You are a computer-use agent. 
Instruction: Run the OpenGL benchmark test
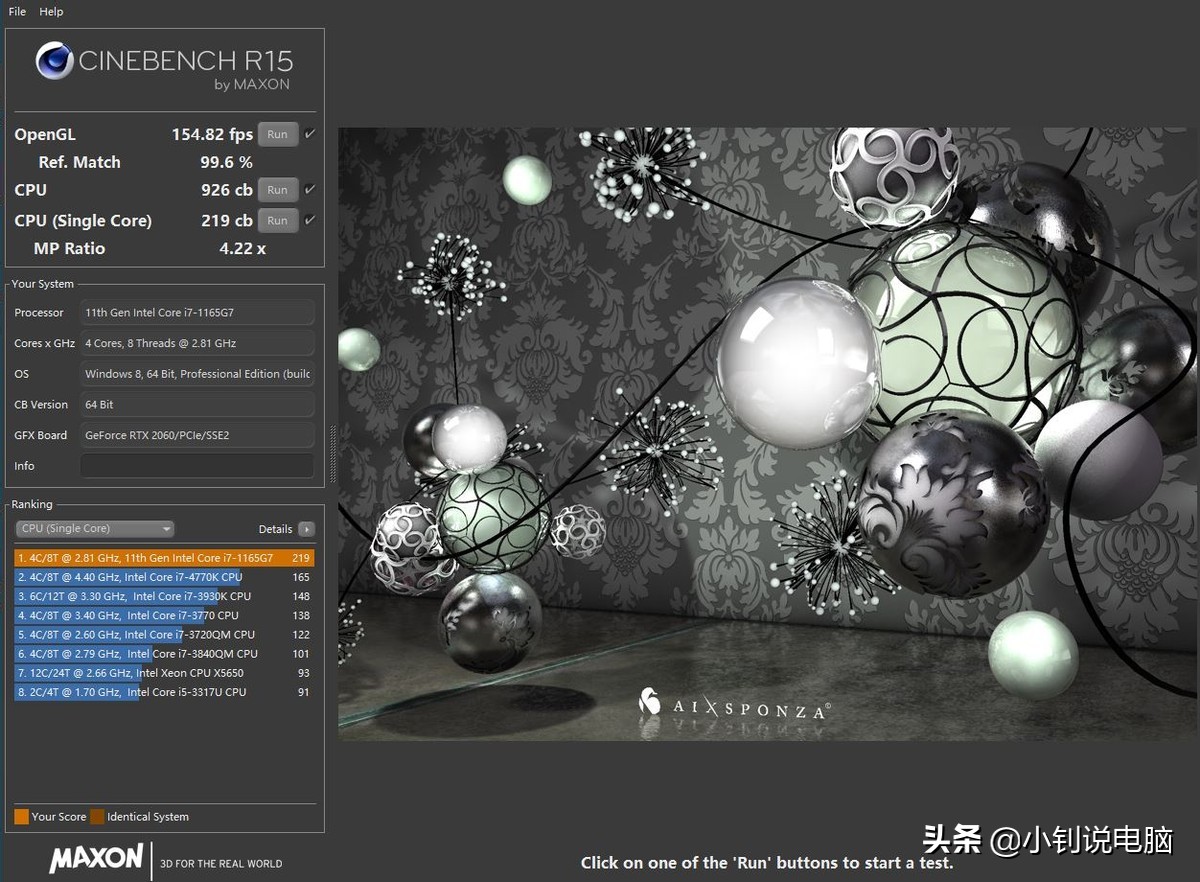pos(278,134)
